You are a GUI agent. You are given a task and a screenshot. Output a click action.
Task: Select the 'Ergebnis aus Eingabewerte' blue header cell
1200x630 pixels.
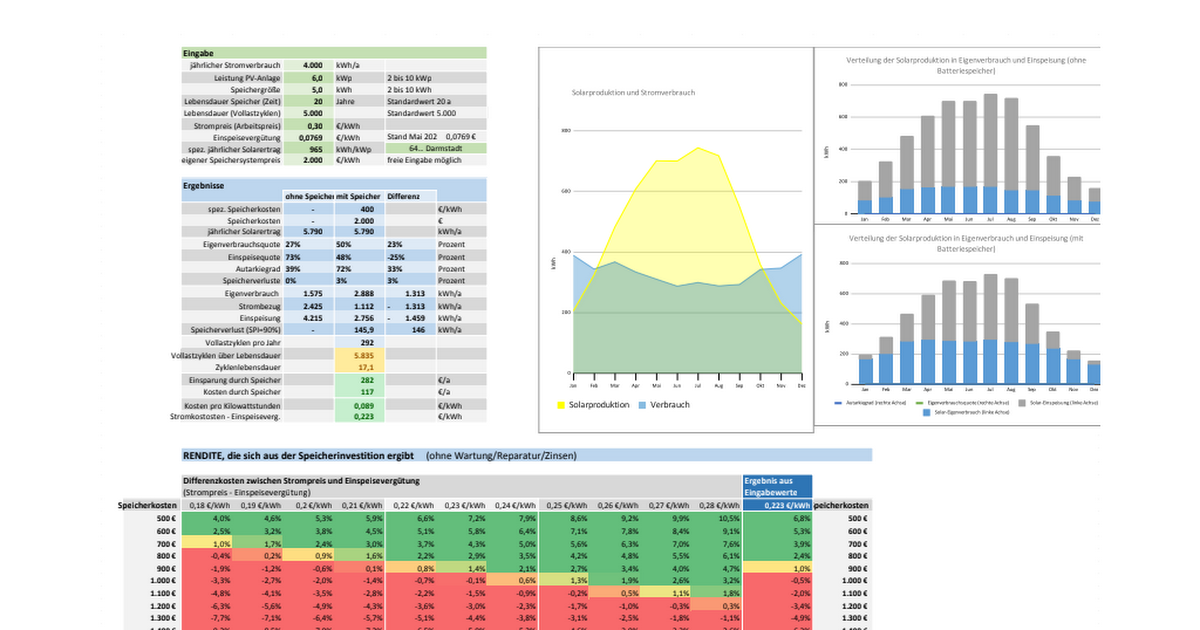(x=777, y=486)
